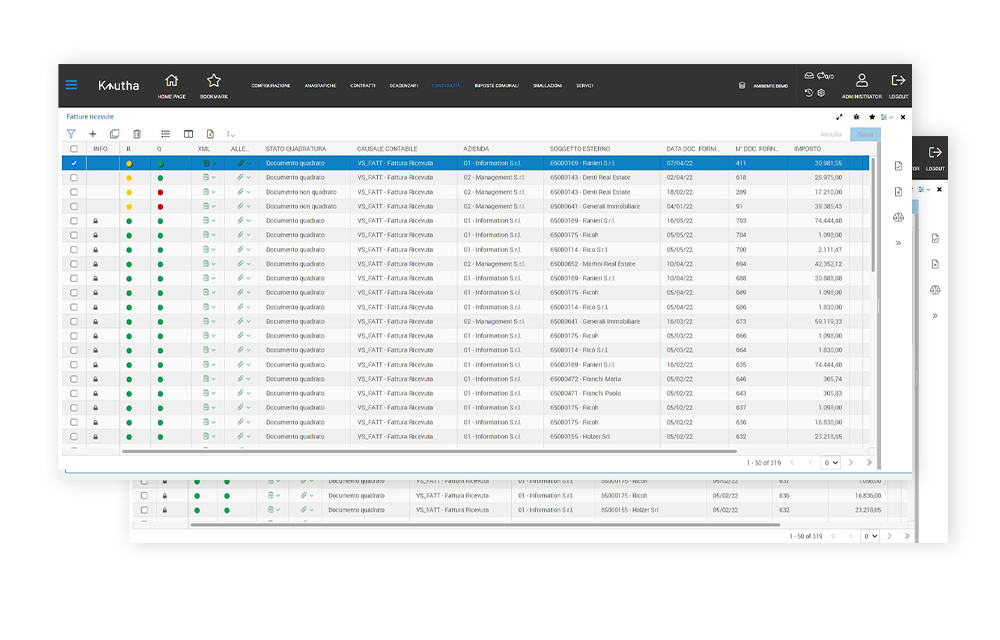Add a new invoice with plus icon
Image resolution: width=1000 pixels, height=640 pixels.
pos(93,133)
